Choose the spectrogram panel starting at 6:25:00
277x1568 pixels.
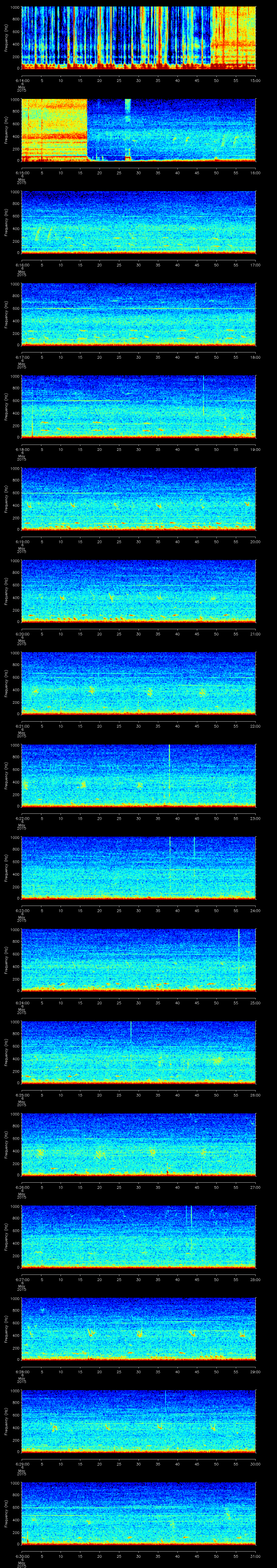[x=139, y=1052]
